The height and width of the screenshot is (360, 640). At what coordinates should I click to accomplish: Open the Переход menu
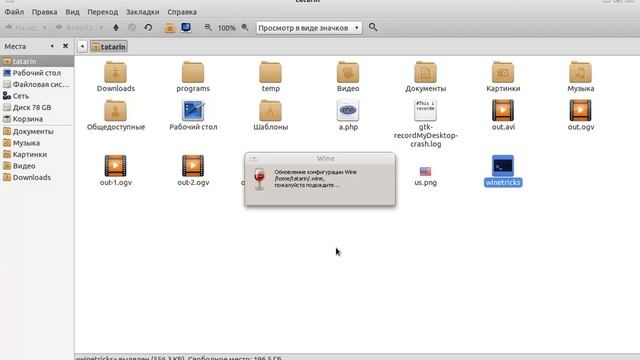[102, 12]
